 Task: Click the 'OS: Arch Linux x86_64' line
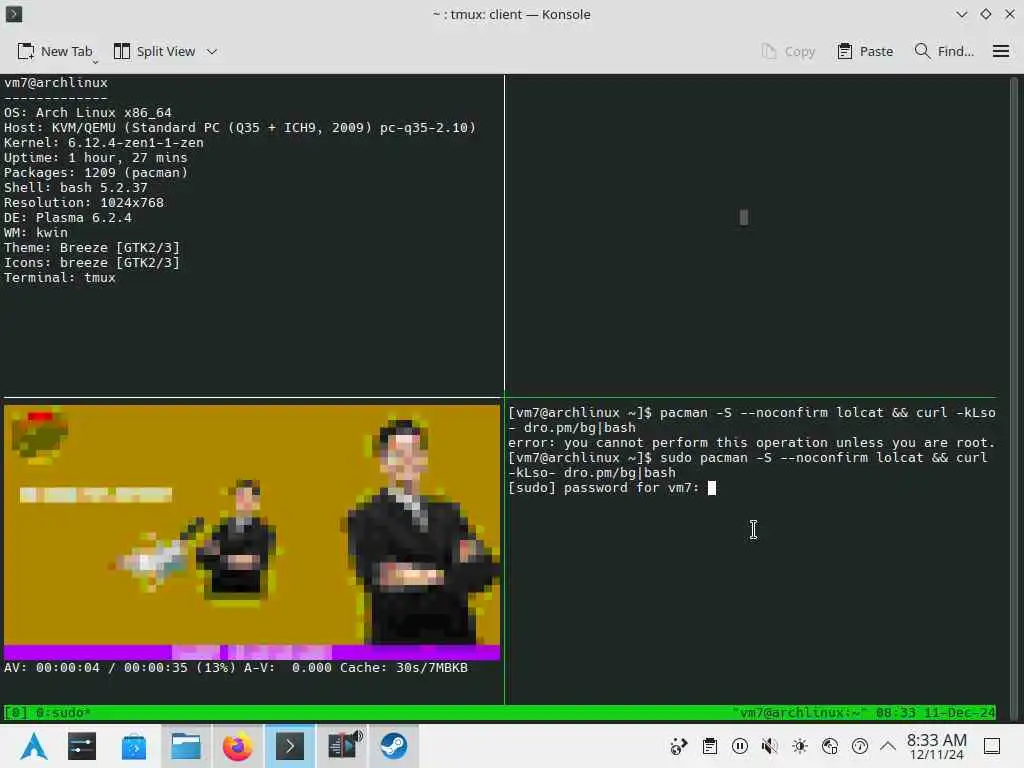(88, 112)
